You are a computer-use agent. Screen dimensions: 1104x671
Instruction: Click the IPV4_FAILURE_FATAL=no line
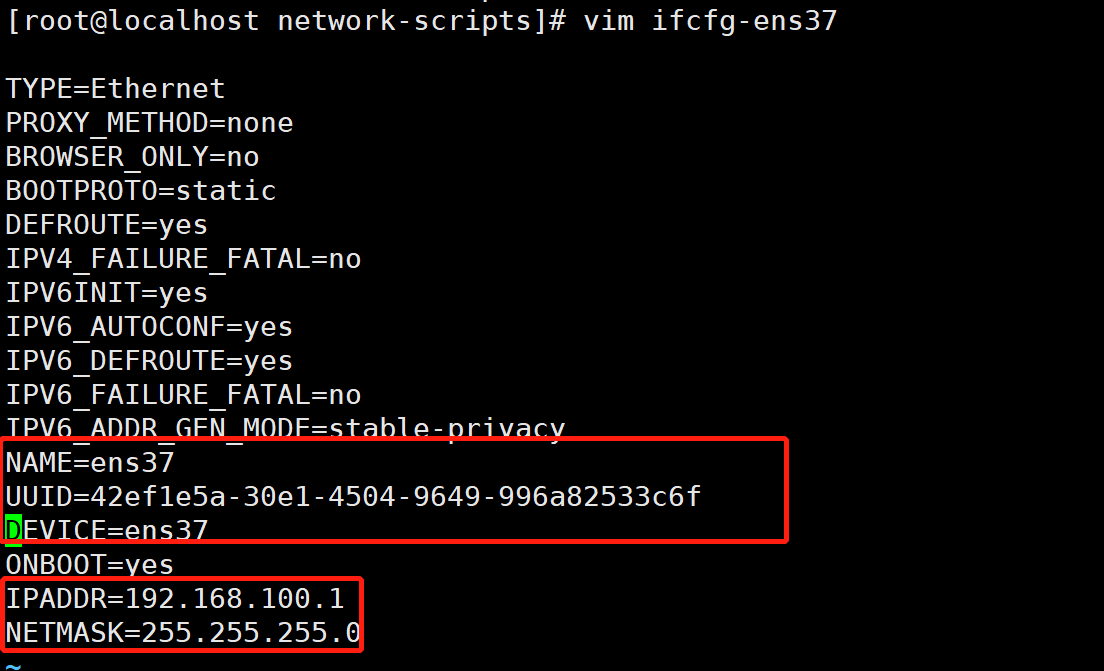coord(183,259)
